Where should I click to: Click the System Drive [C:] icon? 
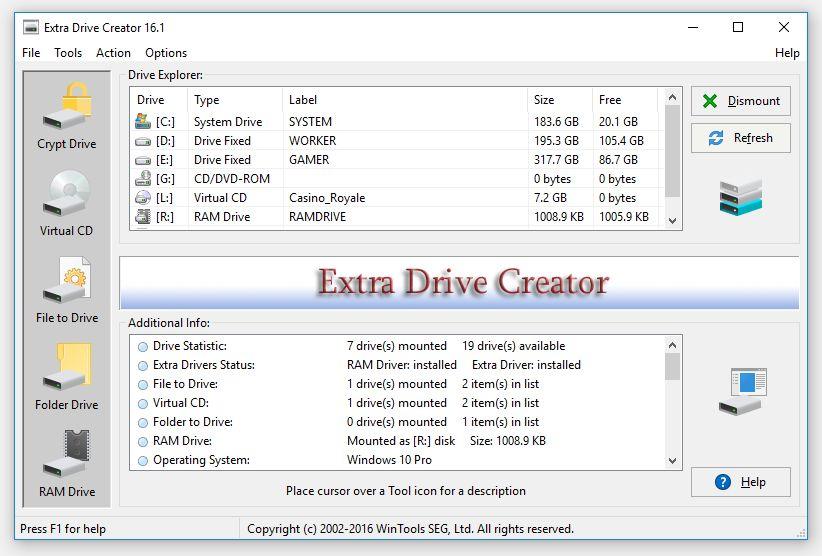(x=143, y=121)
